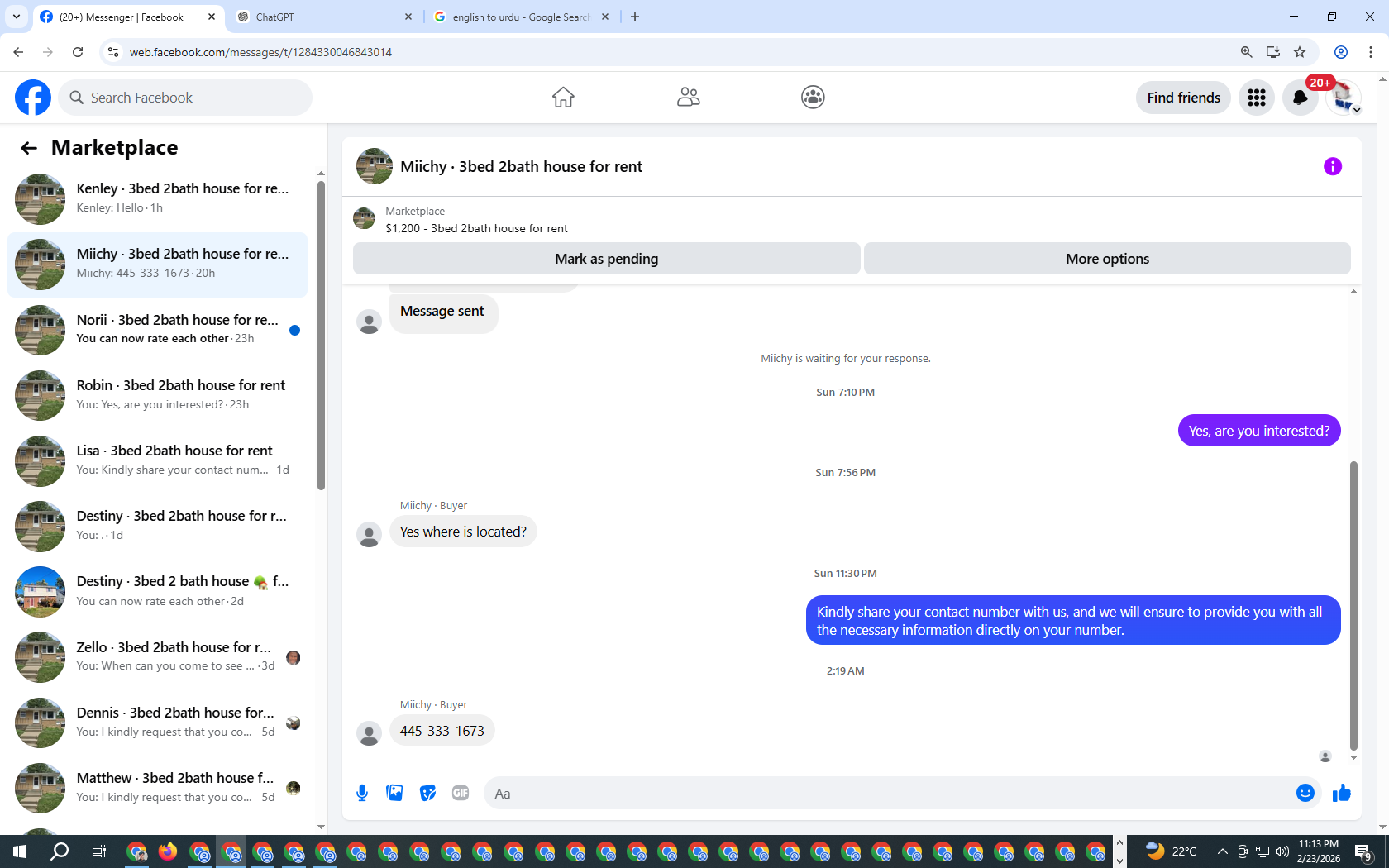The image size is (1389, 868).
Task: Open the account profile picture menu
Action: [x=1344, y=98]
